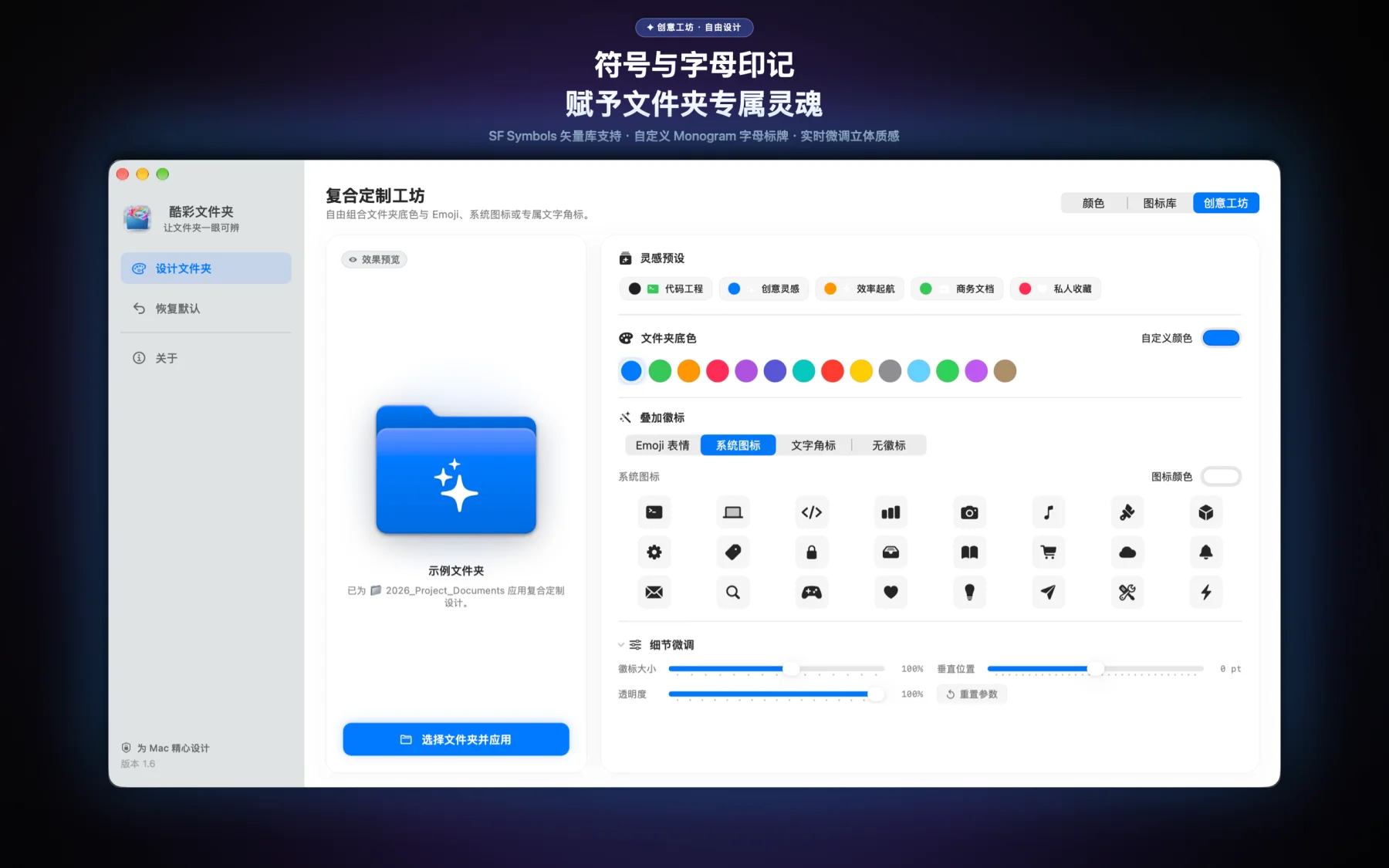This screenshot has height=868, width=1389.
Task: Select the Emoji 表情 badge tab
Action: (663, 445)
